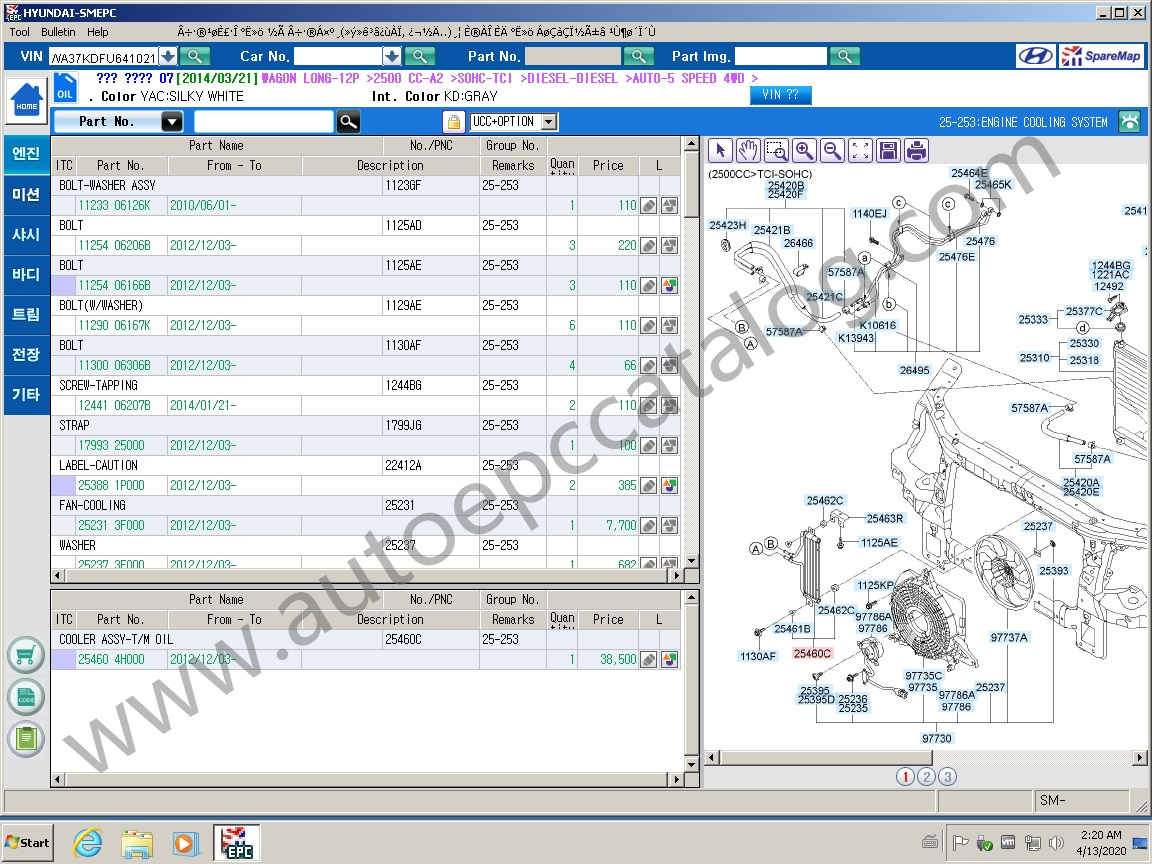Zoom out of the diagram
Screen dimensions: 1152x864
[x=832, y=151]
